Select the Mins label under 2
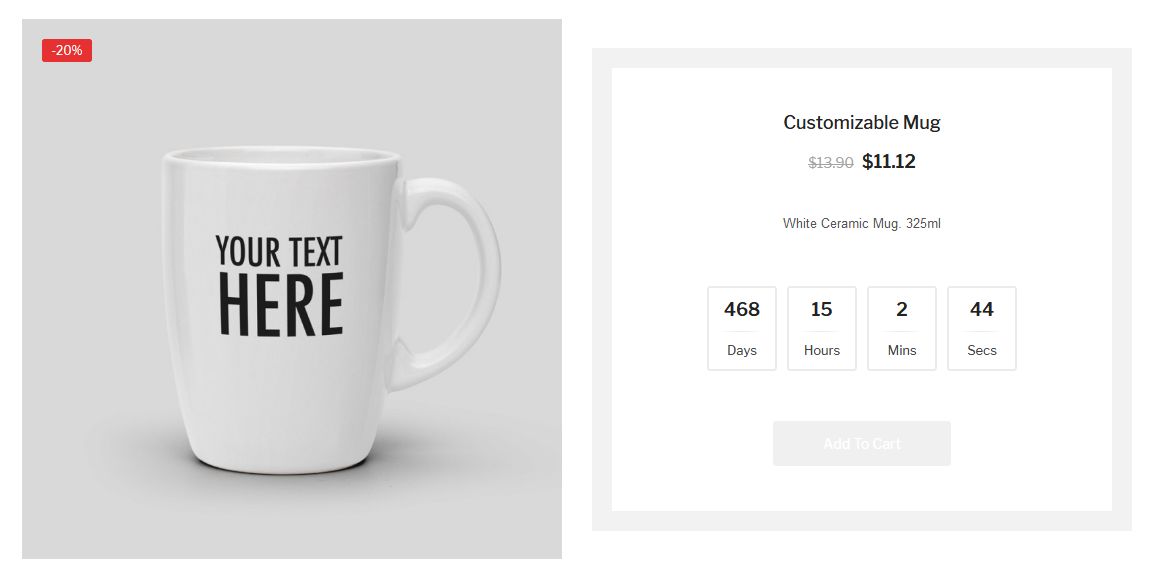Screen dimensions: 1155x579 coord(901,350)
